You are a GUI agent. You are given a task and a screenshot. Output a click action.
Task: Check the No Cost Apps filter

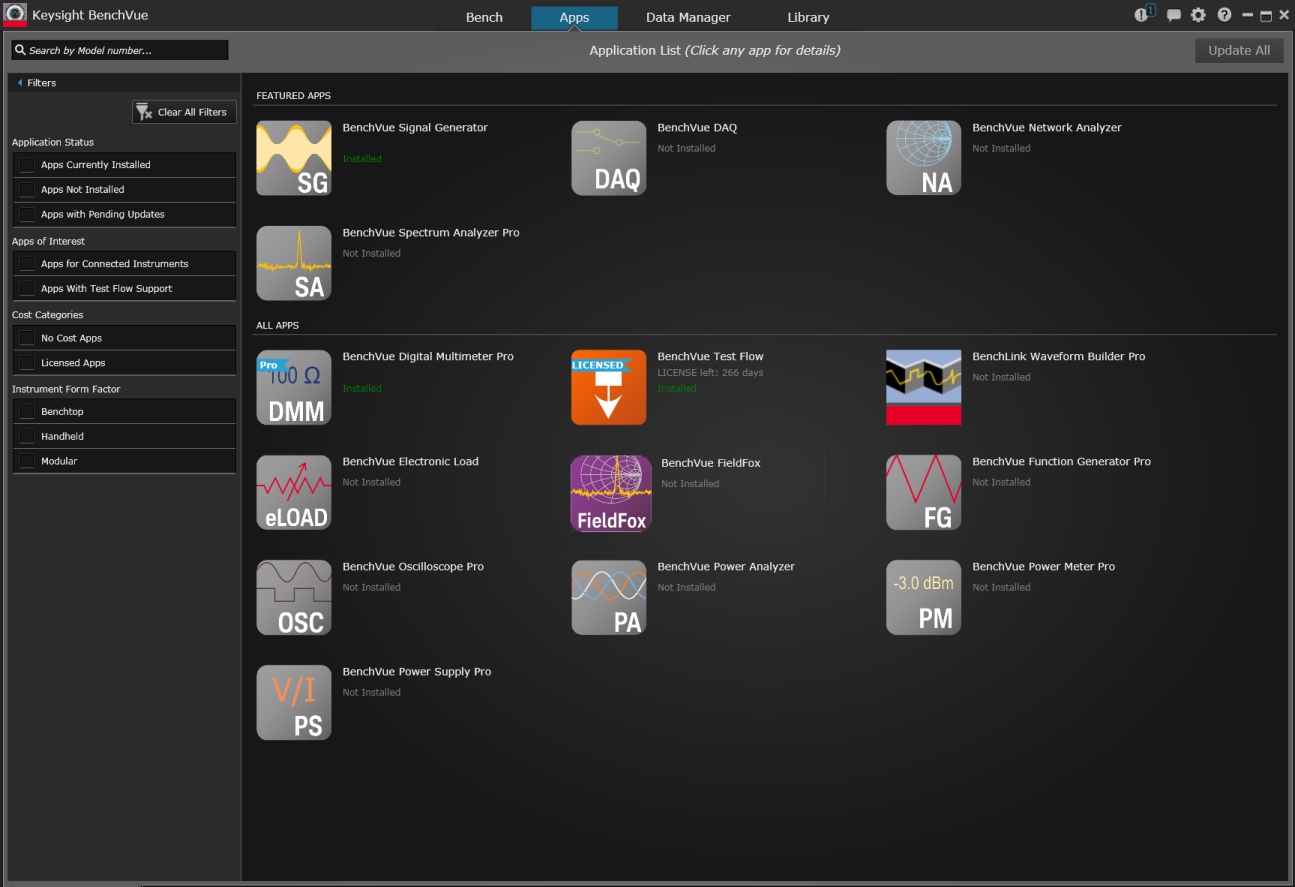click(x=27, y=338)
